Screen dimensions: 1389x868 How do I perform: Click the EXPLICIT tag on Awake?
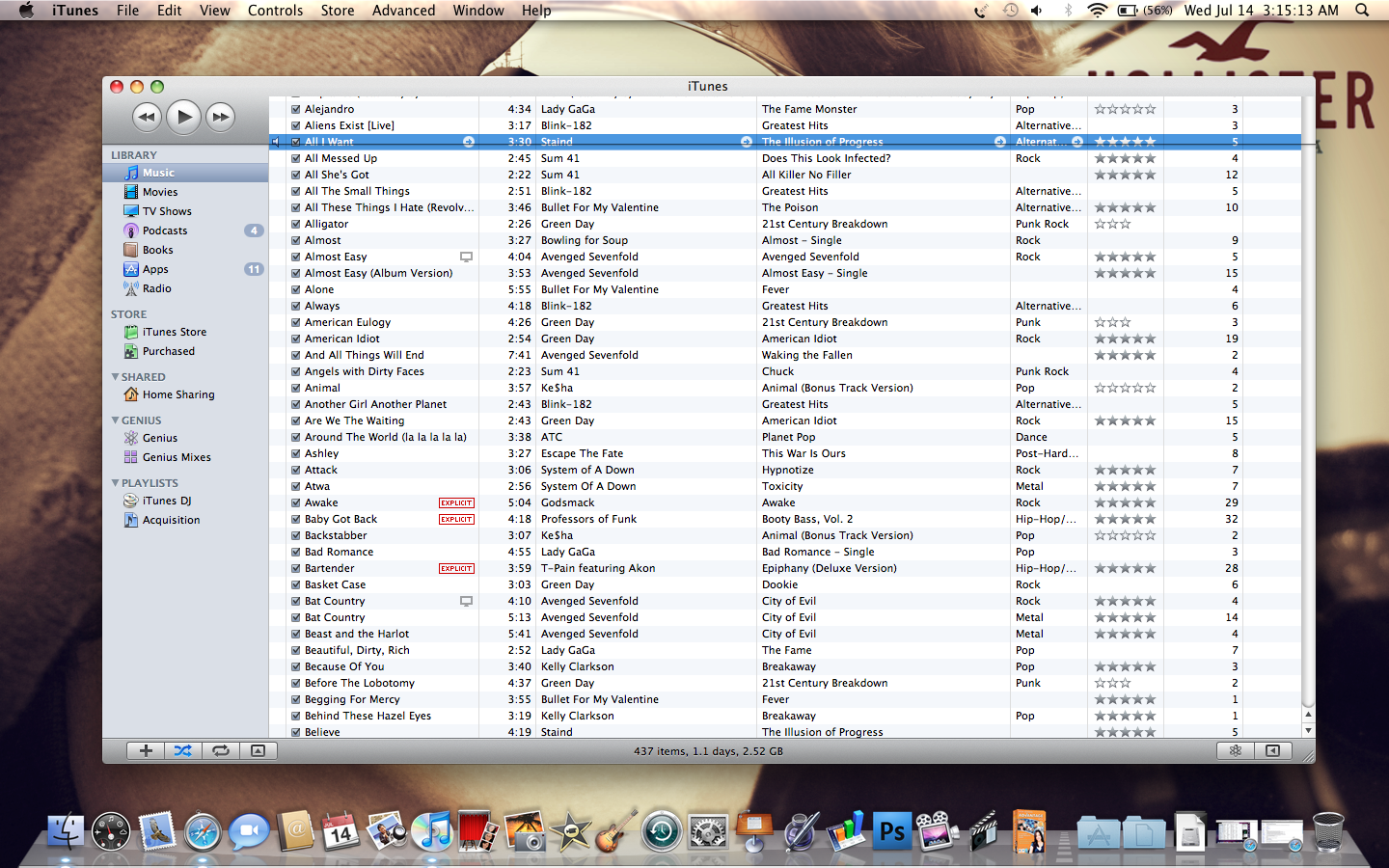(x=456, y=502)
